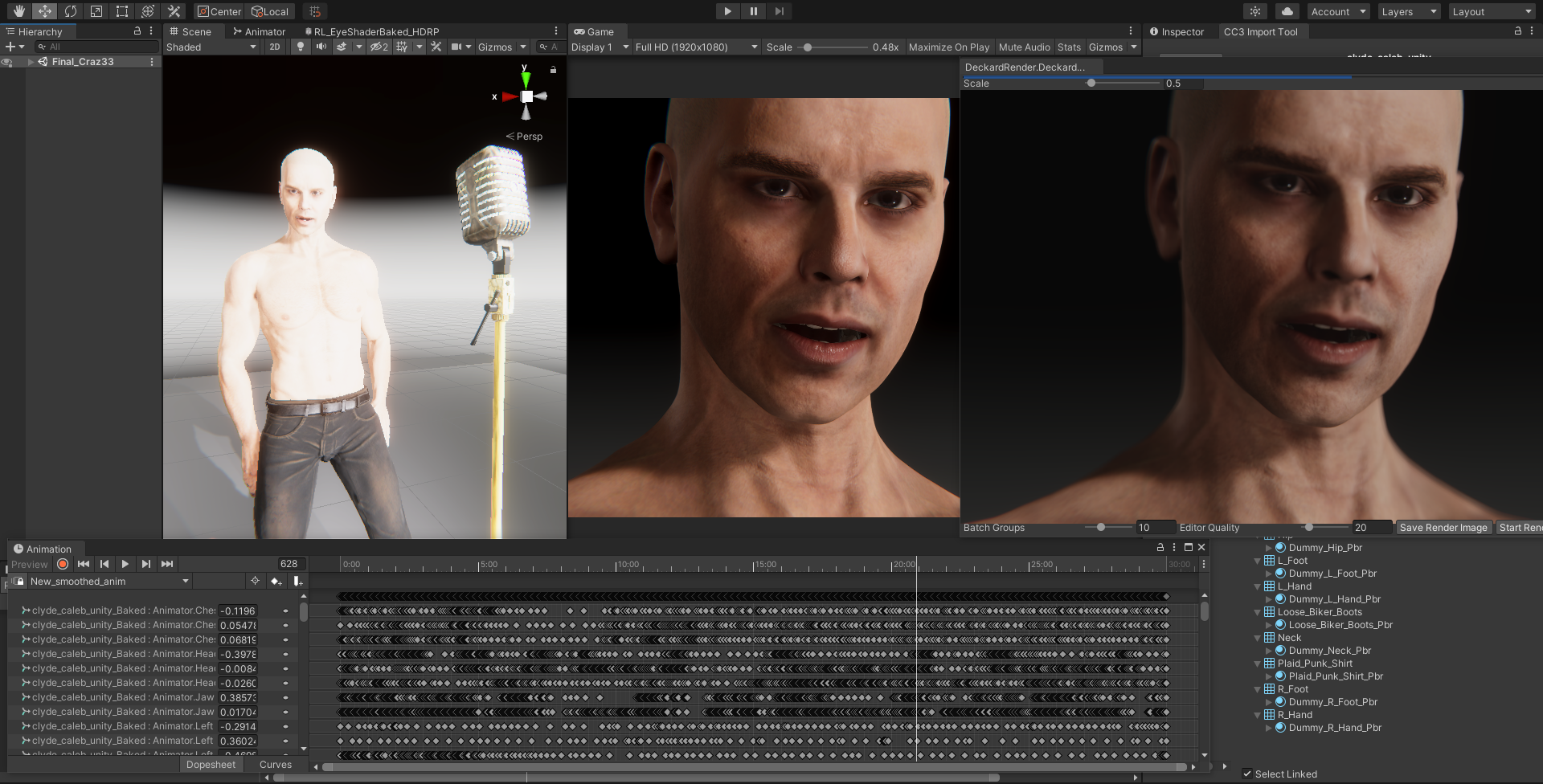This screenshot has width=1543, height=784.
Task: Enable Maximize On Play
Action: (948, 47)
